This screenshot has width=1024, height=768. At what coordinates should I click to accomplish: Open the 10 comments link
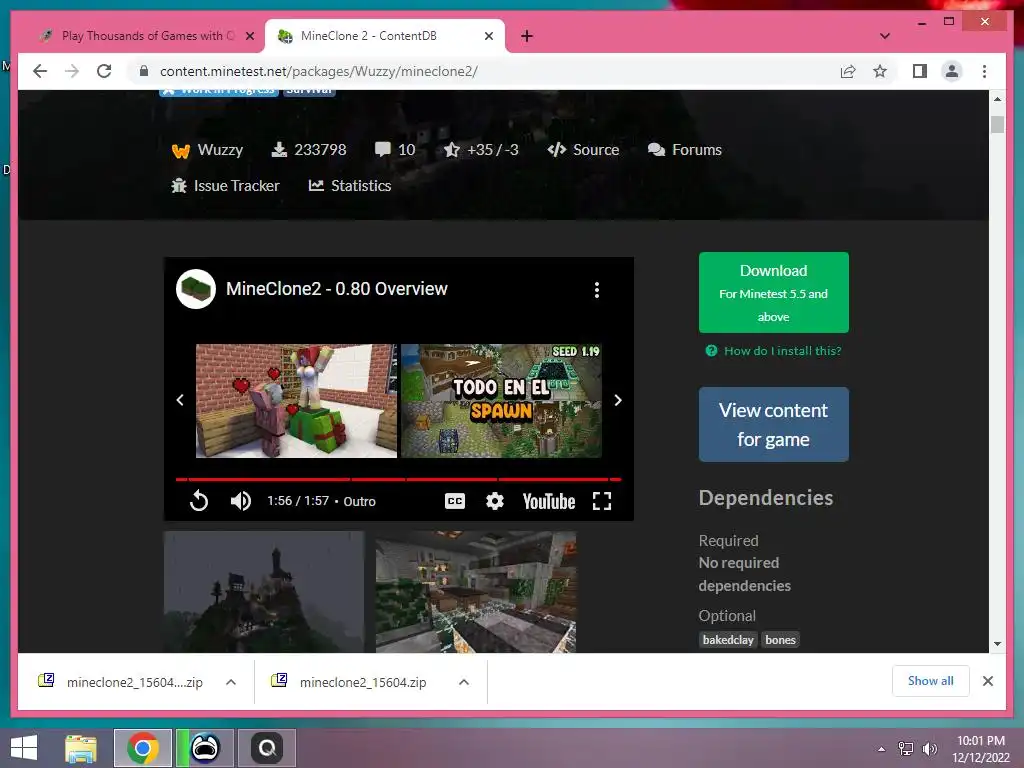(395, 150)
